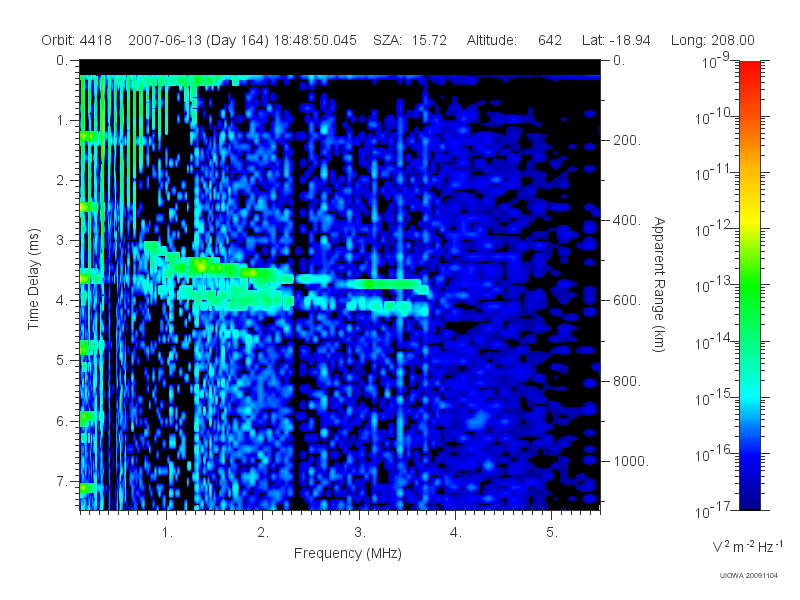Click the 10^-15 colorbar tick label

point(714,398)
